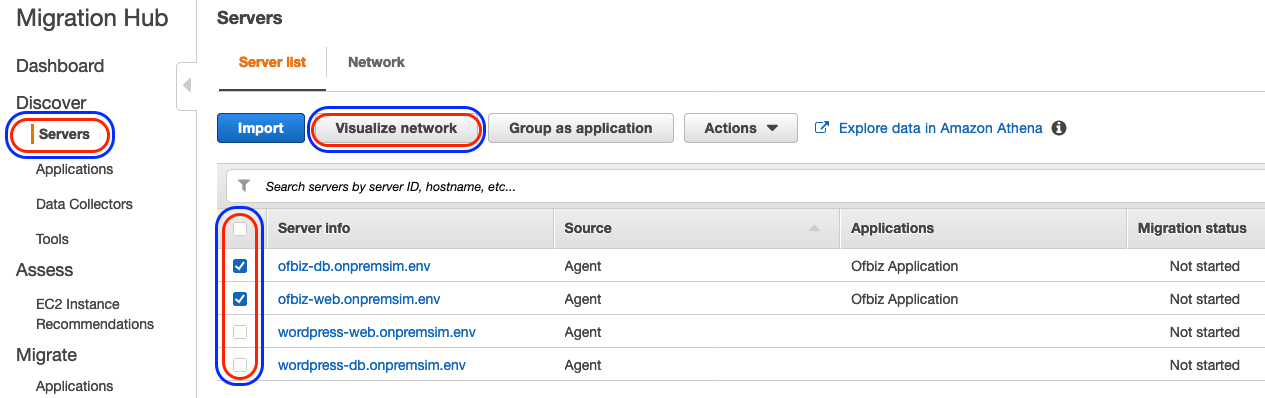Open the Actions dropdown menu
The height and width of the screenshot is (398, 1265).
[x=741, y=128]
